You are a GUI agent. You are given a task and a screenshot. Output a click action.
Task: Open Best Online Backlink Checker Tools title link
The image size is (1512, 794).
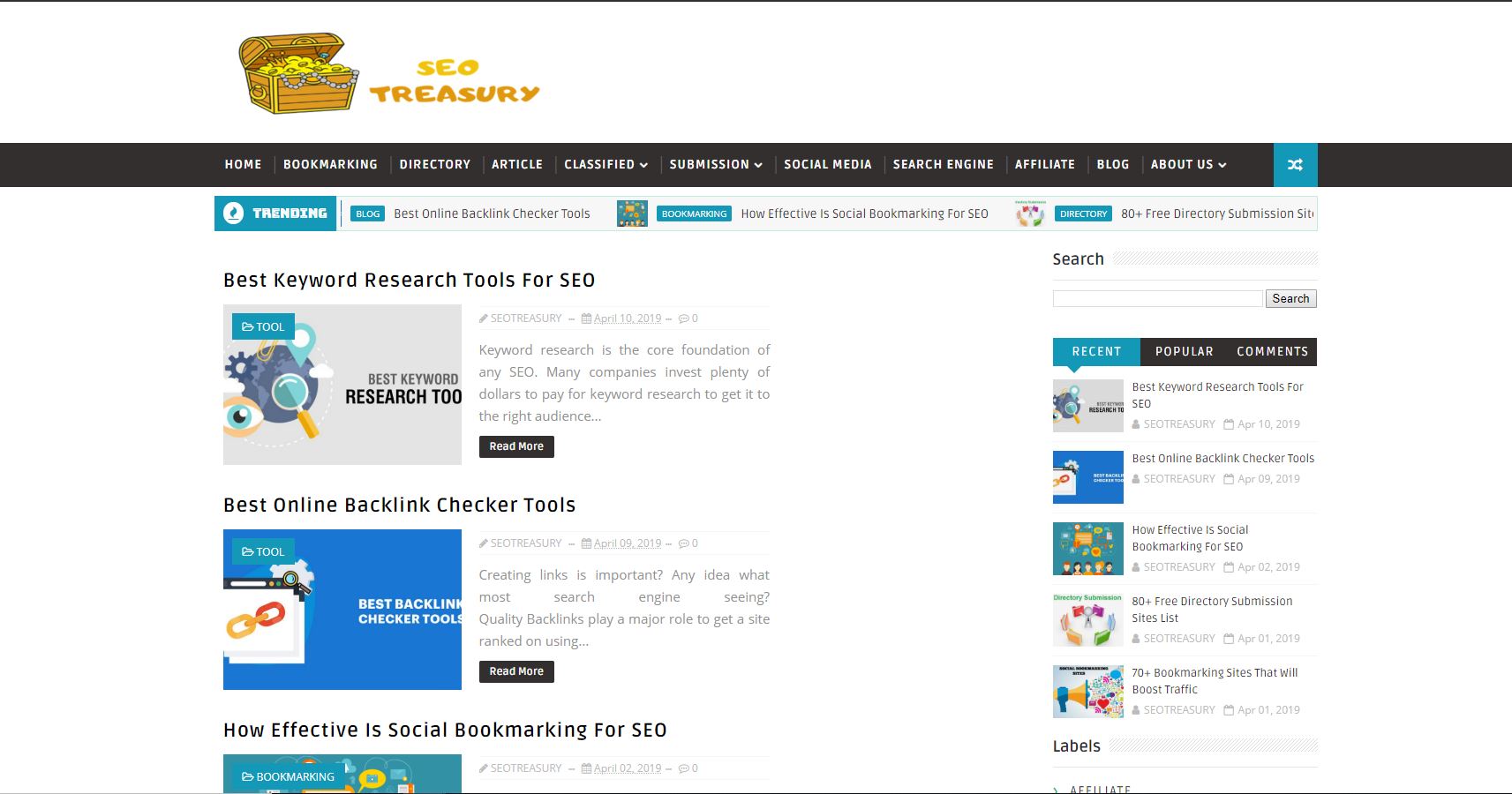399,505
